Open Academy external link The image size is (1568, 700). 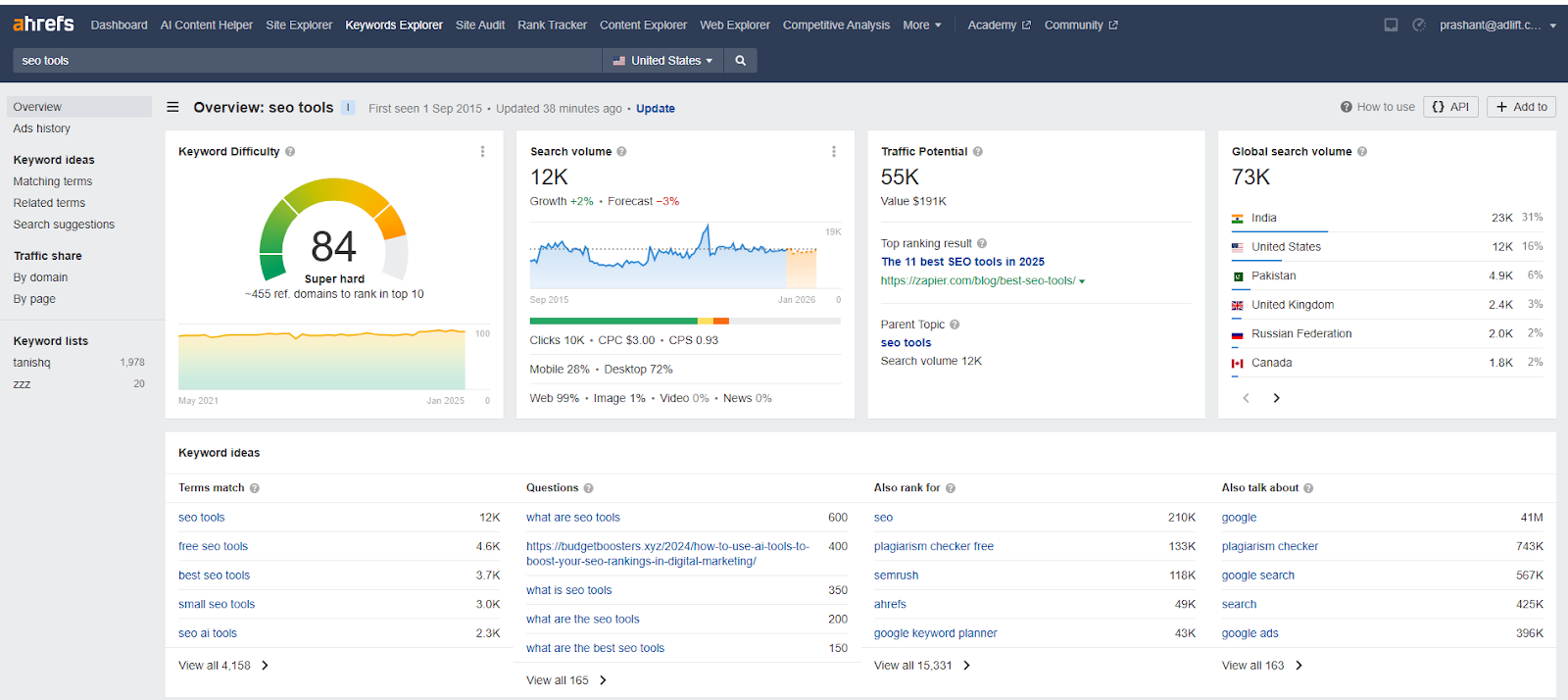click(999, 25)
